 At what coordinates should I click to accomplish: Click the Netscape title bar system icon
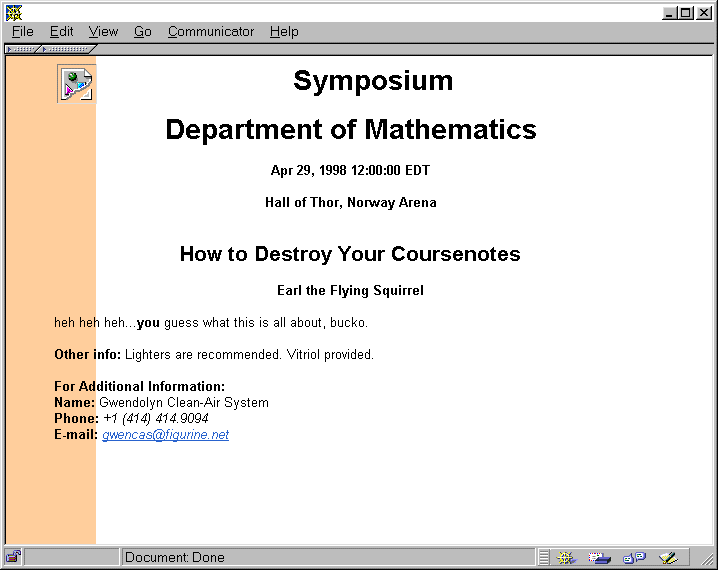(13, 13)
